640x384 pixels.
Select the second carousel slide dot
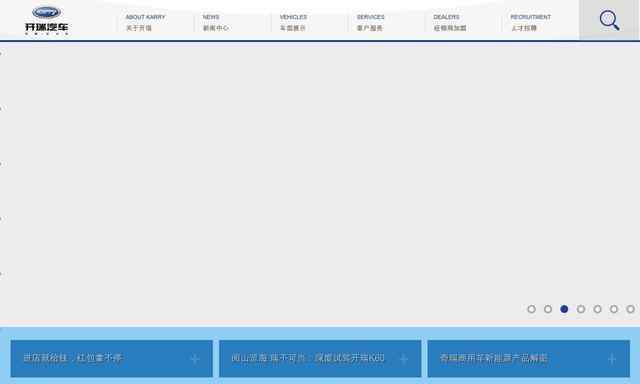[x=548, y=309]
